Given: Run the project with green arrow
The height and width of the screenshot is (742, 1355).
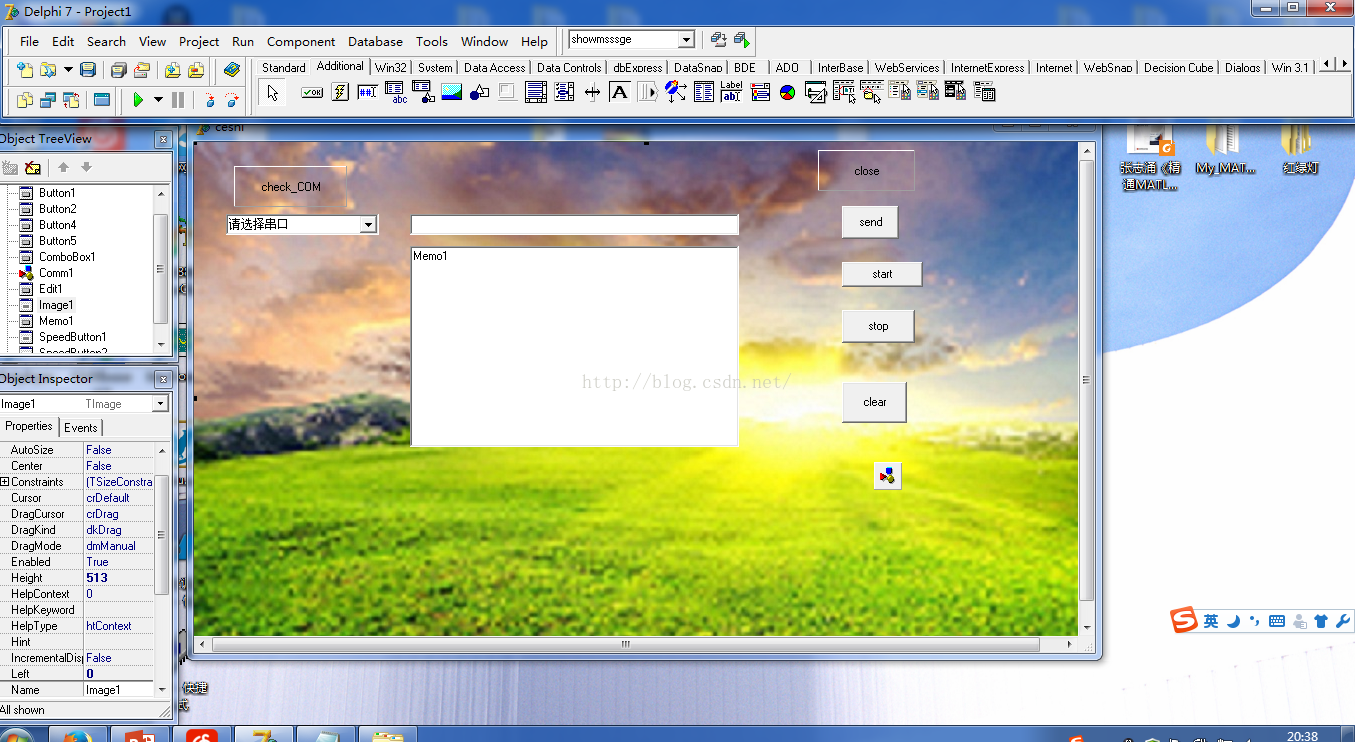Looking at the screenshot, I should (138, 100).
